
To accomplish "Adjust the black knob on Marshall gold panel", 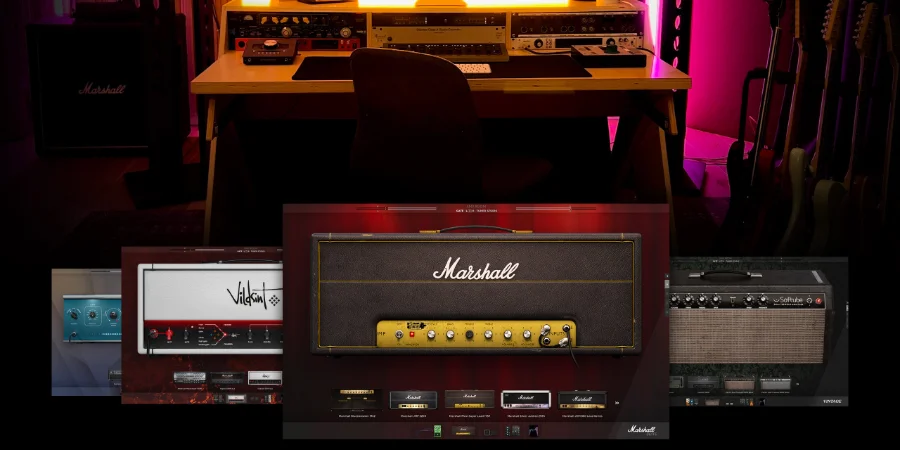I will point(470,334).
